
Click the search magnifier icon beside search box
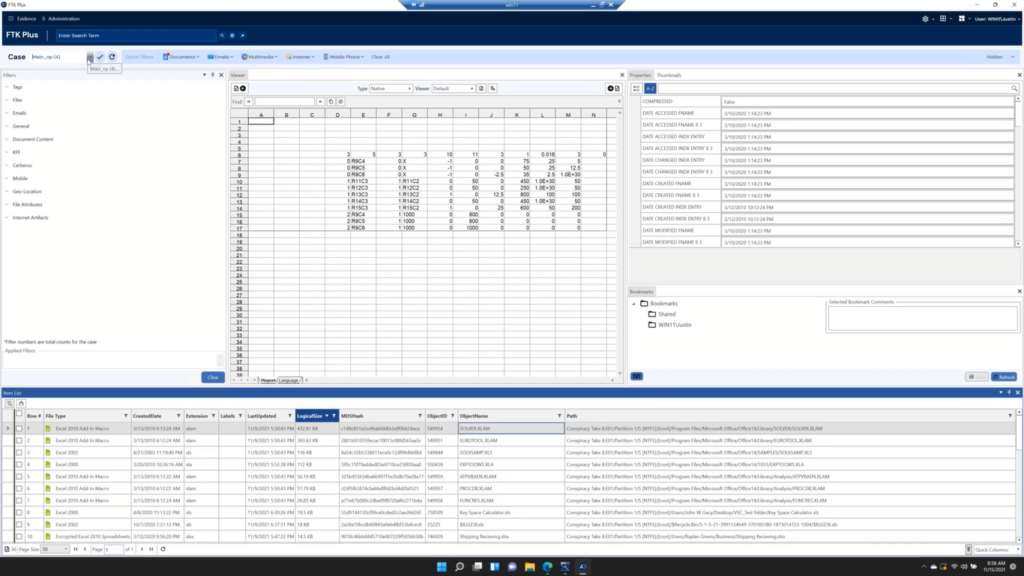(x=220, y=36)
